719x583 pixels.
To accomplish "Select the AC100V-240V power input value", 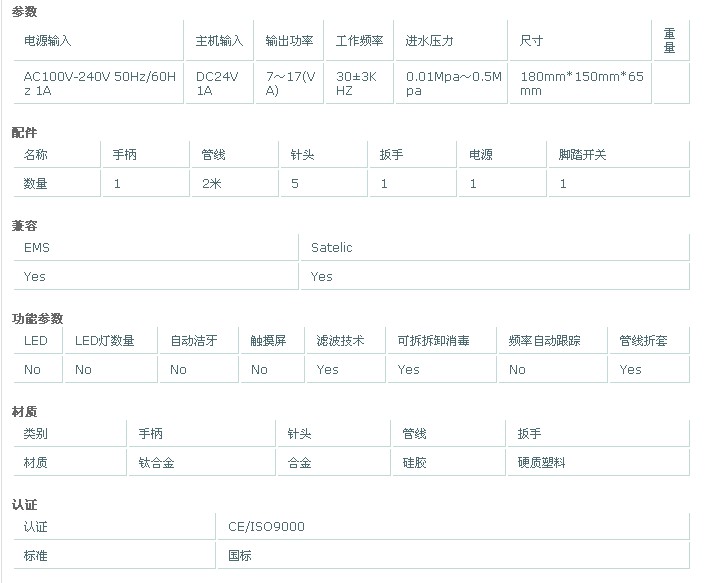I will tap(100, 83).
